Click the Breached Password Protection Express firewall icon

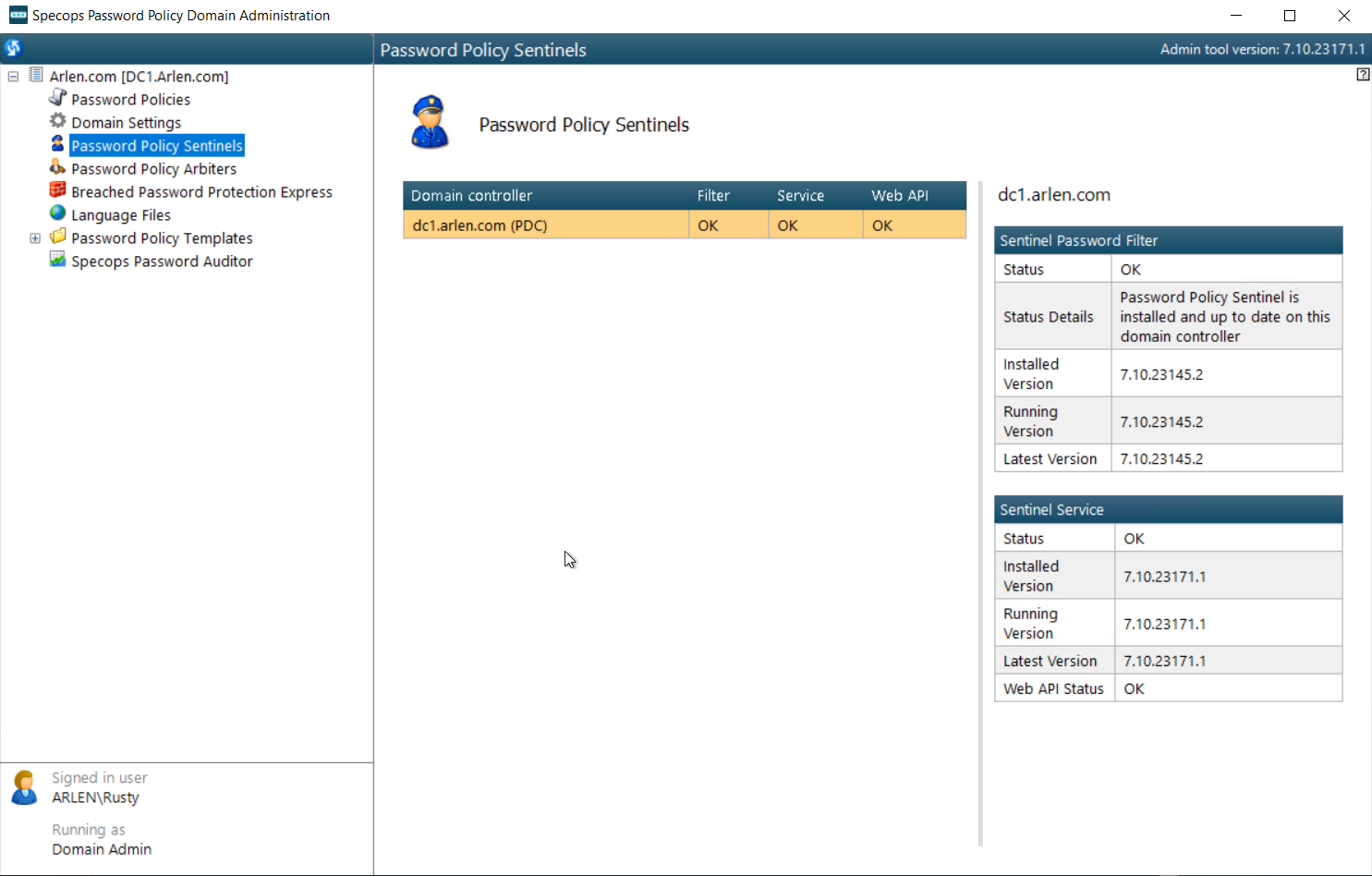click(x=57, y=190)
